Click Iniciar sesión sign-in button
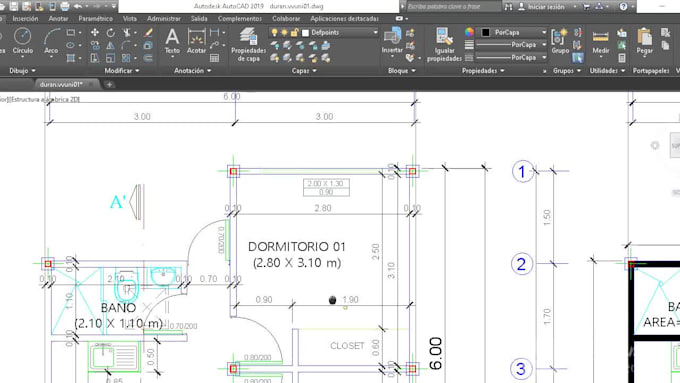This screenshot has width=680, height=383. point(542,7)
